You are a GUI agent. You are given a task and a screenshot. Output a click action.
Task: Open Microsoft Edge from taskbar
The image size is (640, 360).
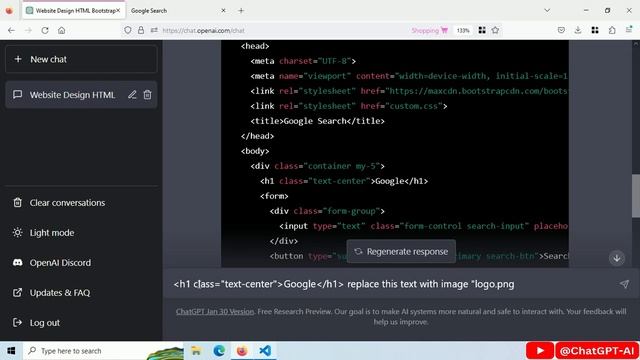(219, 351)
